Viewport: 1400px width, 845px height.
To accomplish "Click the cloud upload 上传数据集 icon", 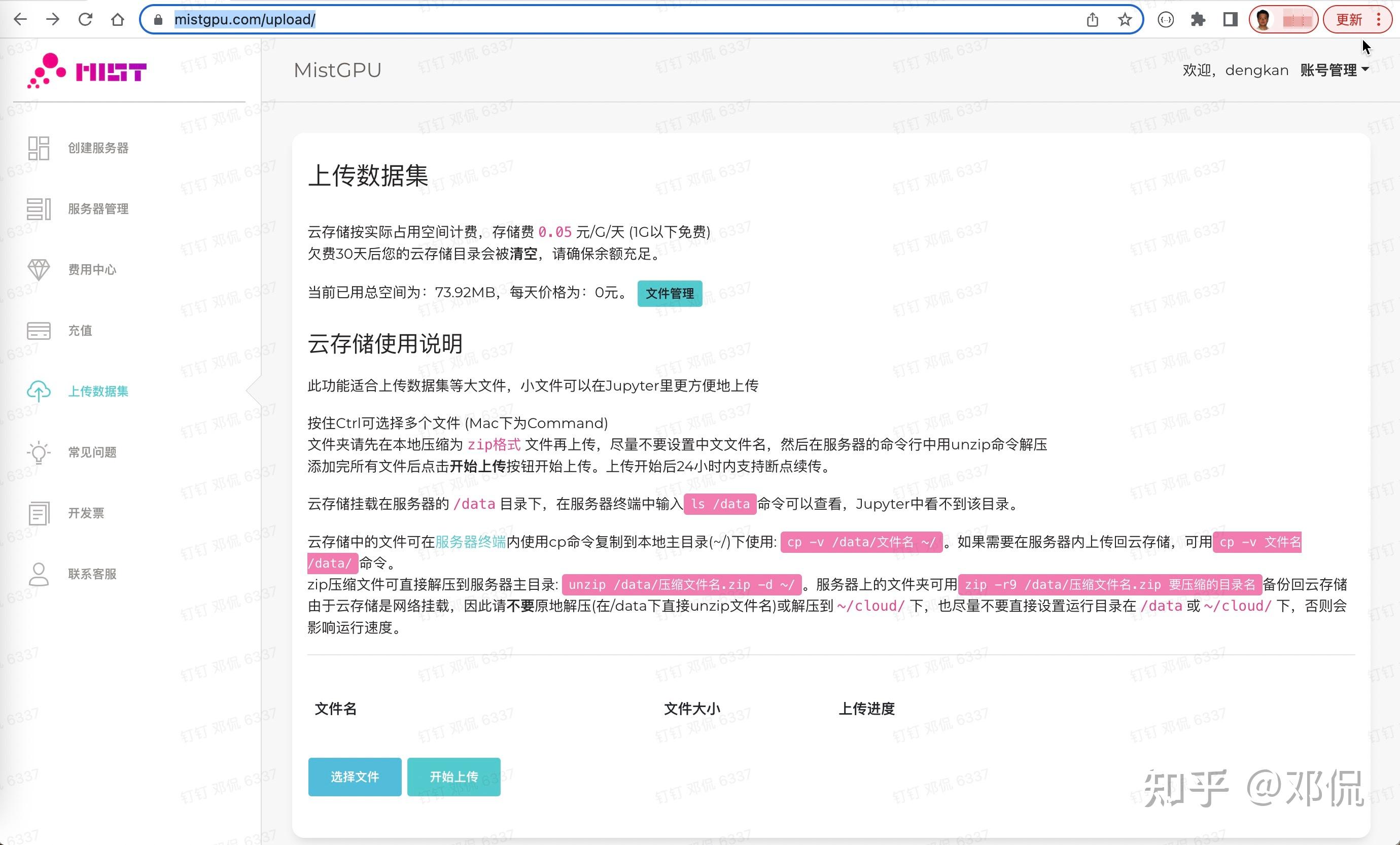I will (x=39, y=391).
